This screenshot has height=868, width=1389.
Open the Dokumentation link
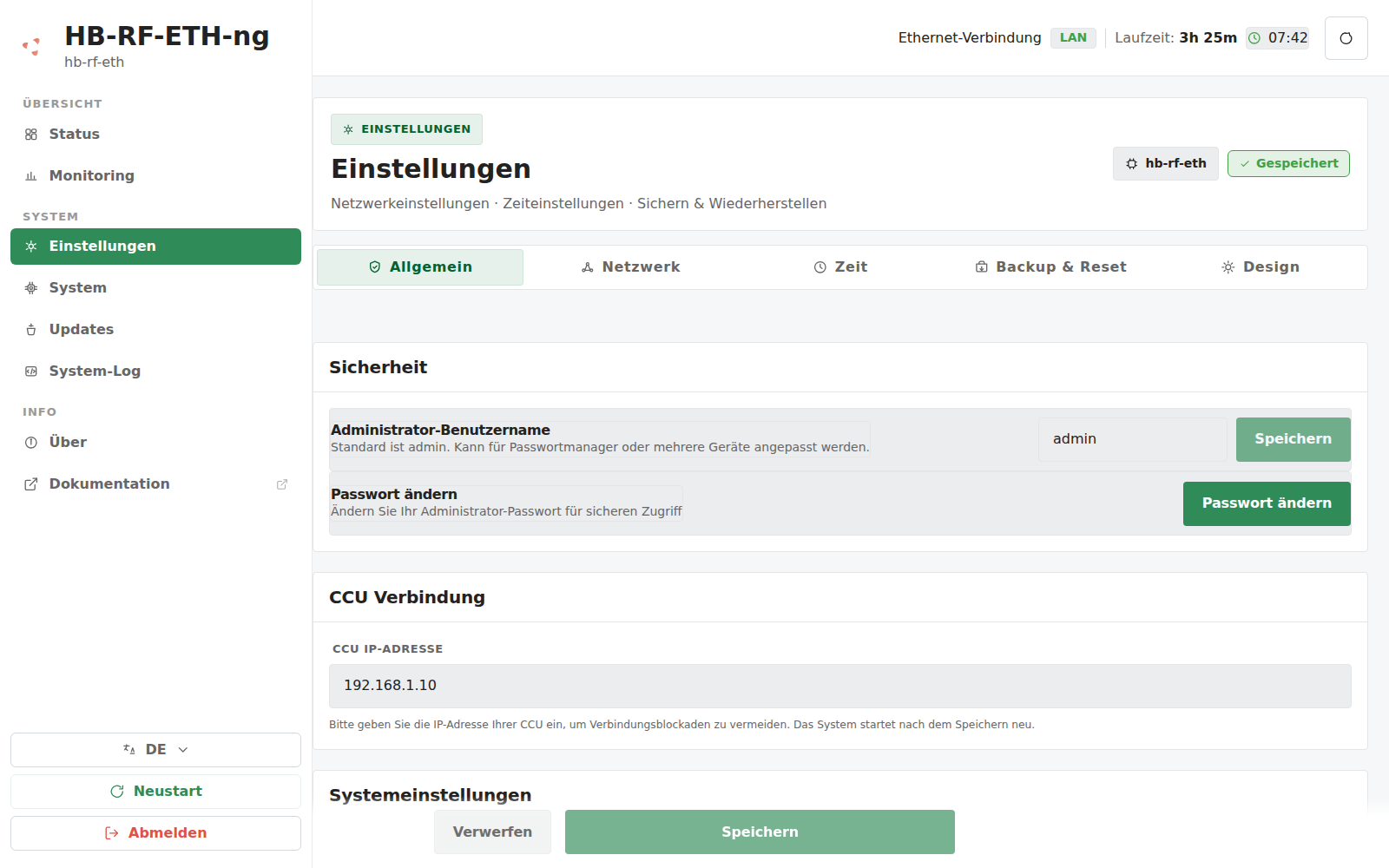(155, 484)
